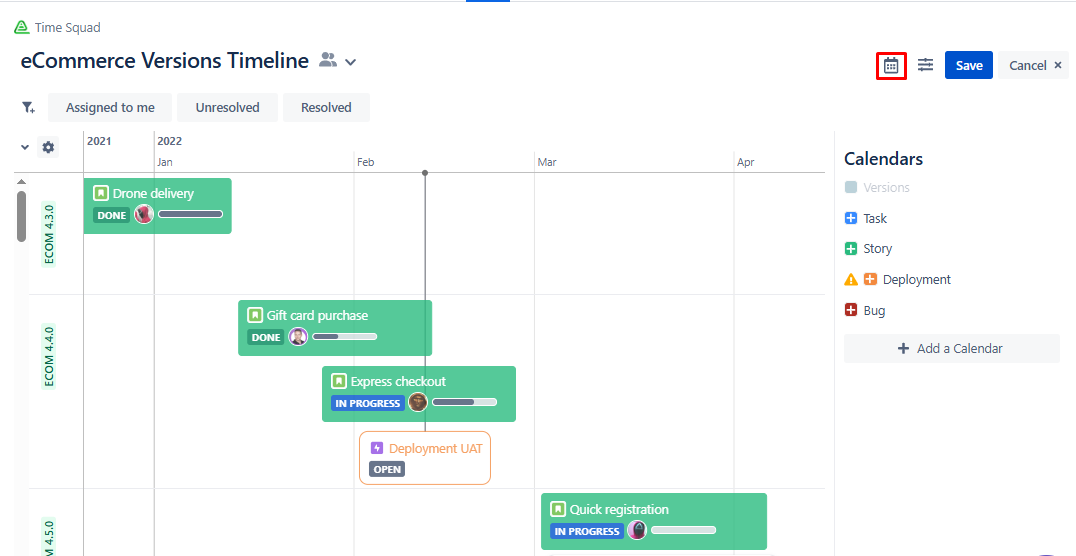
Task: Click Add a Calendar button
Action: pos(951,349)
